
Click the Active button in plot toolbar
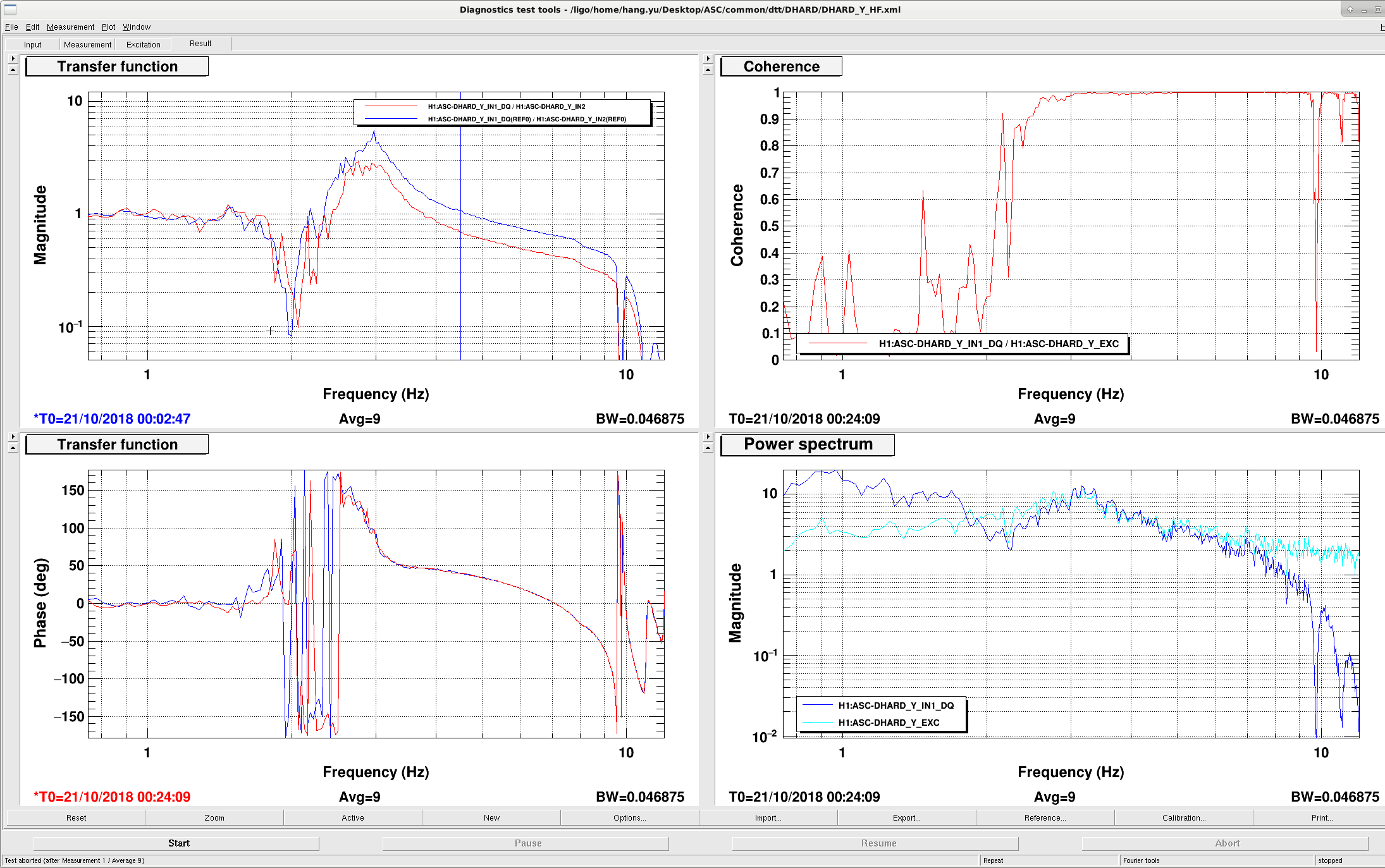352,817
